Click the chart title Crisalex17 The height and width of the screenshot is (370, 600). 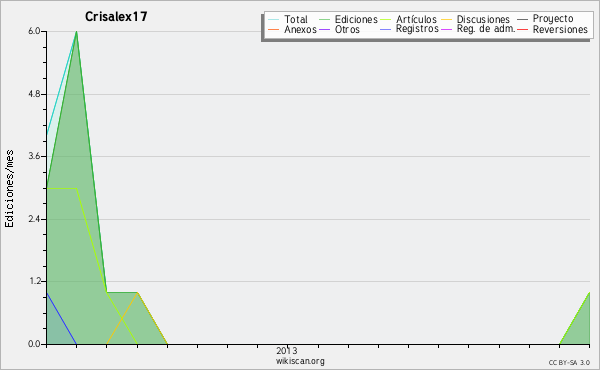point(116,17)
